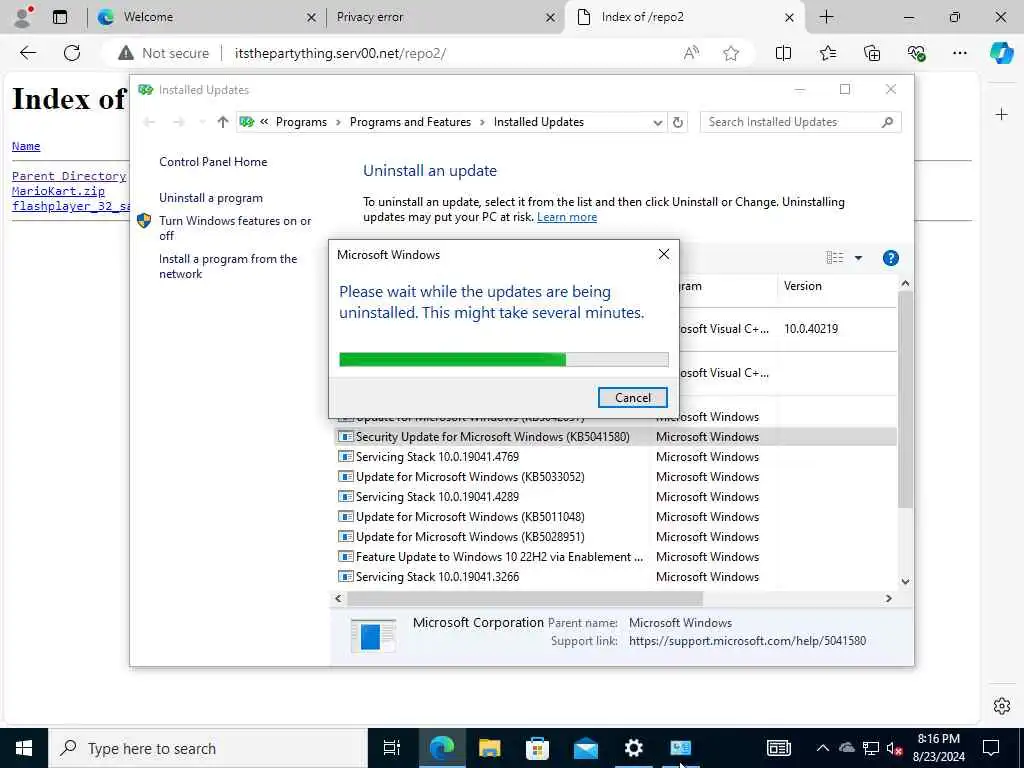Open Edge Settings and more menu
This screenshot has width=1024, height=768.
point(959,53)
